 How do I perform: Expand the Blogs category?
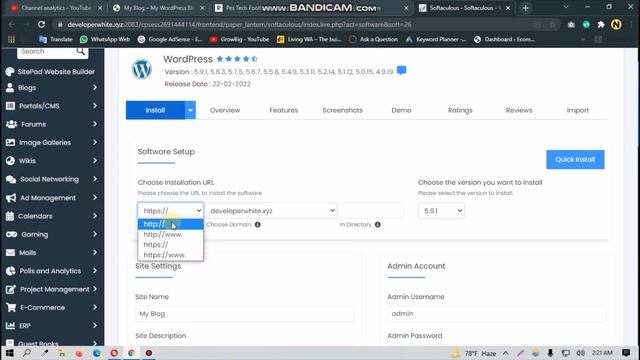[x=95, y=88]
